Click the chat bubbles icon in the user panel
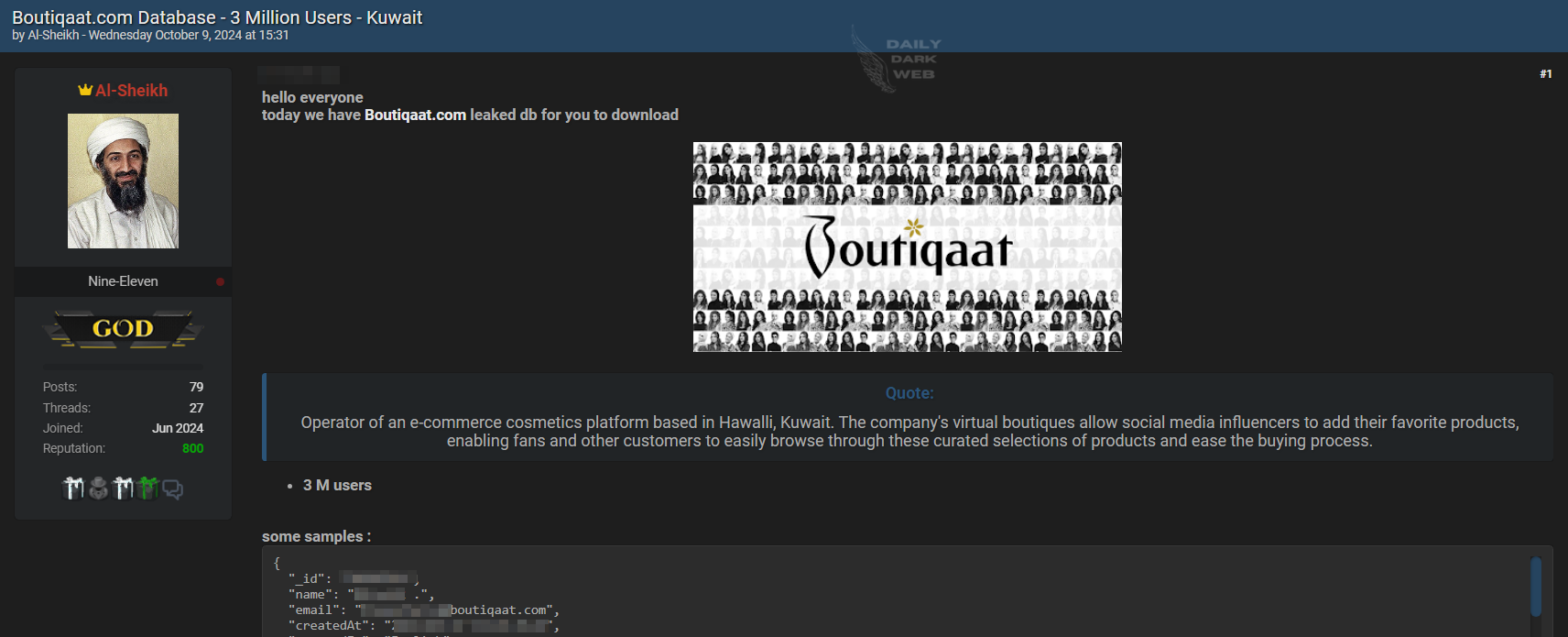The height and width of the screenshot is (637, 1568). [x=172, y=489]
